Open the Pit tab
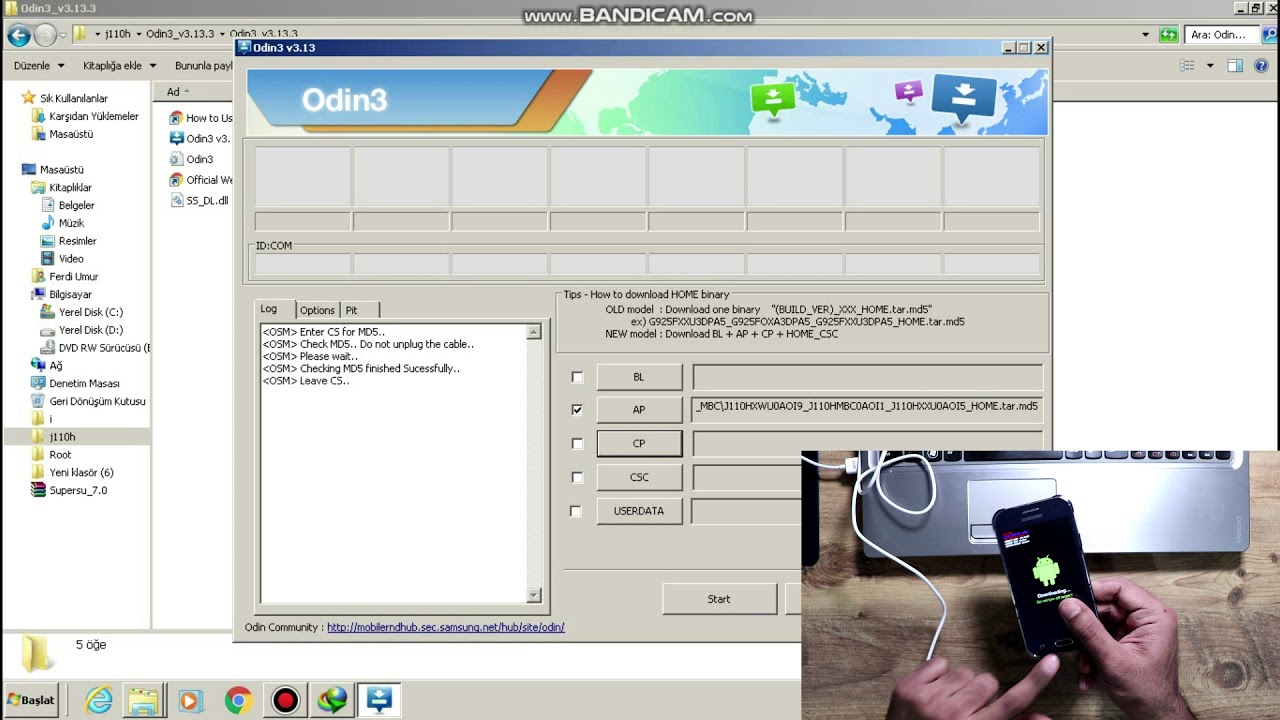This screenshot has width=1280, height=720. (x=359, y=310)
